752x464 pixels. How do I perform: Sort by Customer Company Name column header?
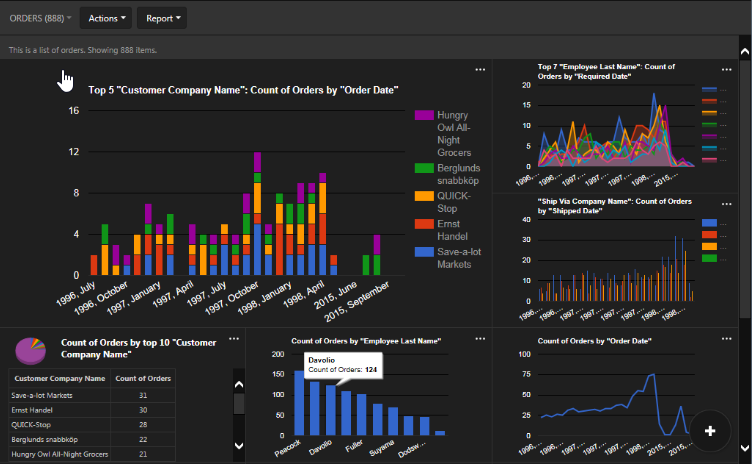tap(60, 379)
